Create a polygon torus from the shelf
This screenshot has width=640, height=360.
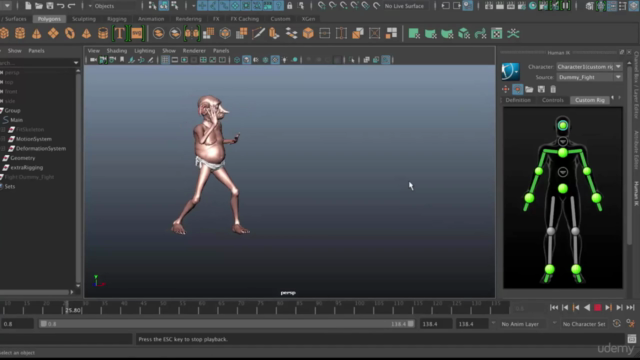coord(70,33)
